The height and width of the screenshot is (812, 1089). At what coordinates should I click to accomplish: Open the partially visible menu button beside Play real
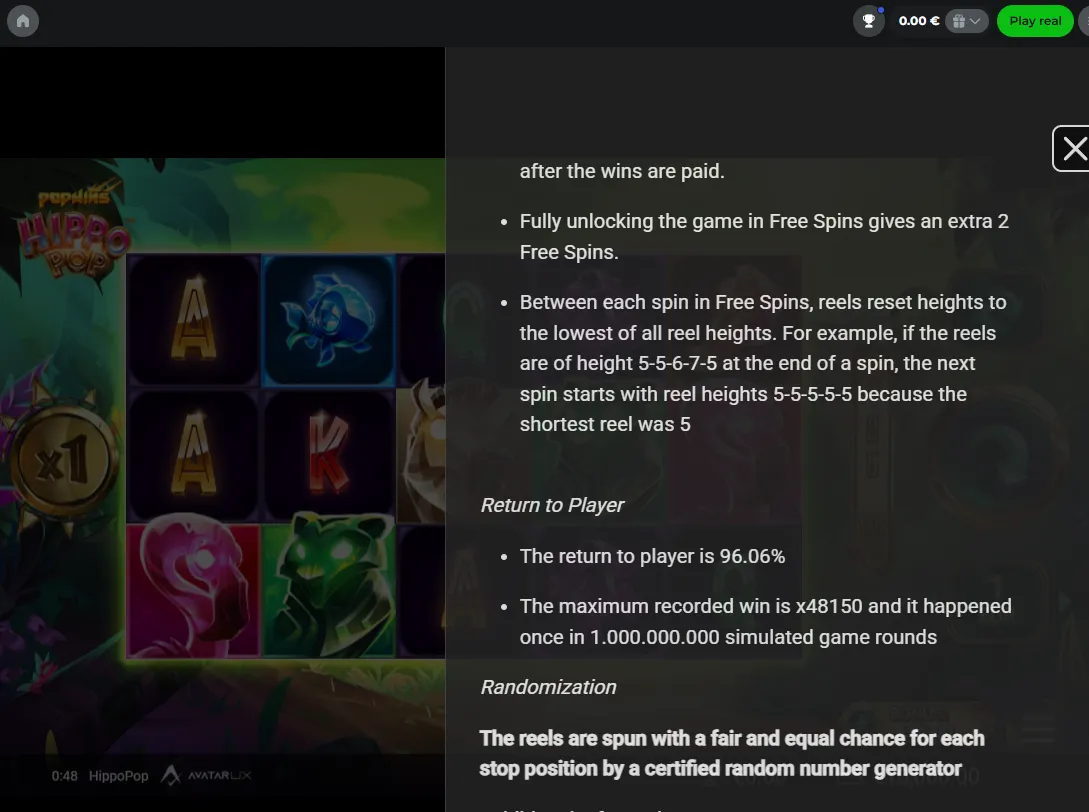(1084, 21)
